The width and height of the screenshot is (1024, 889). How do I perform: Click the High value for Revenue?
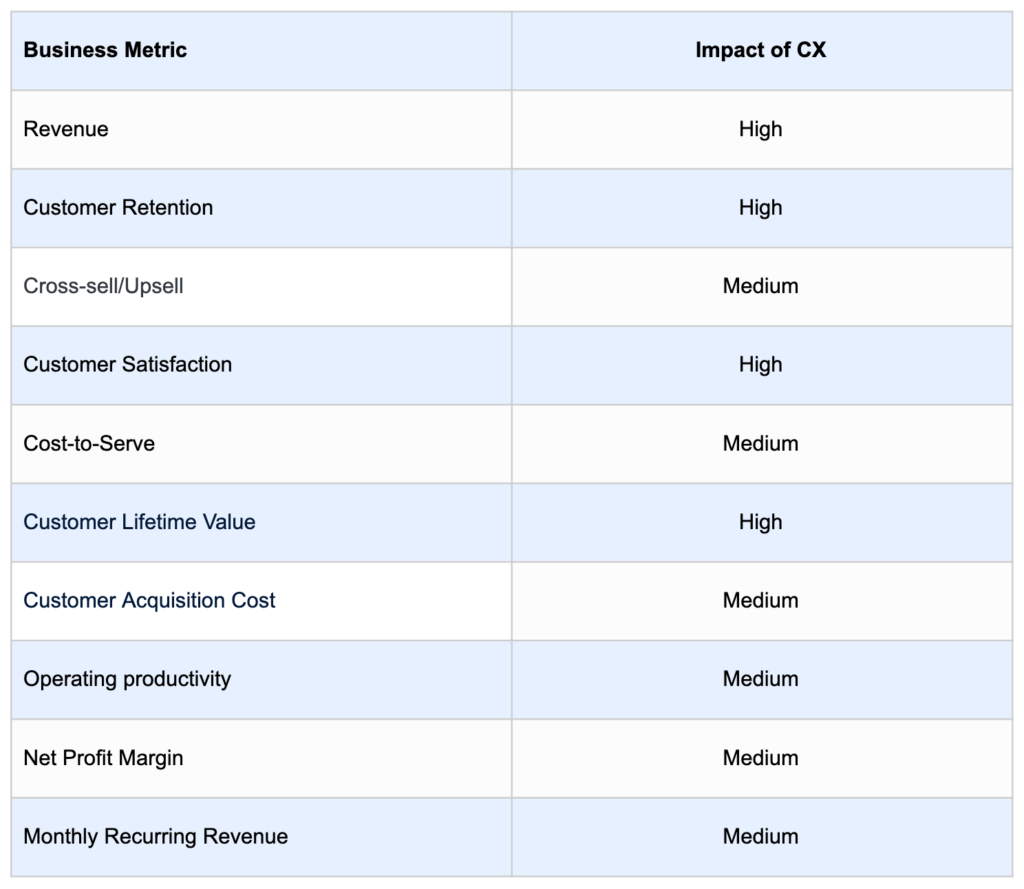(760, 129)
